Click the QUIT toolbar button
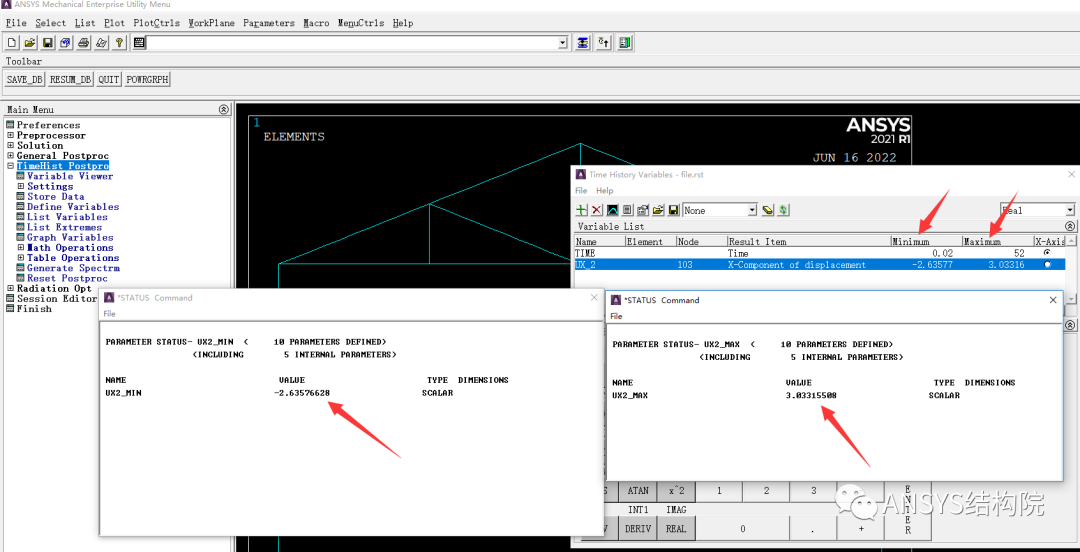This screenshot has height=552, width=1080. [x=109, y=79]
